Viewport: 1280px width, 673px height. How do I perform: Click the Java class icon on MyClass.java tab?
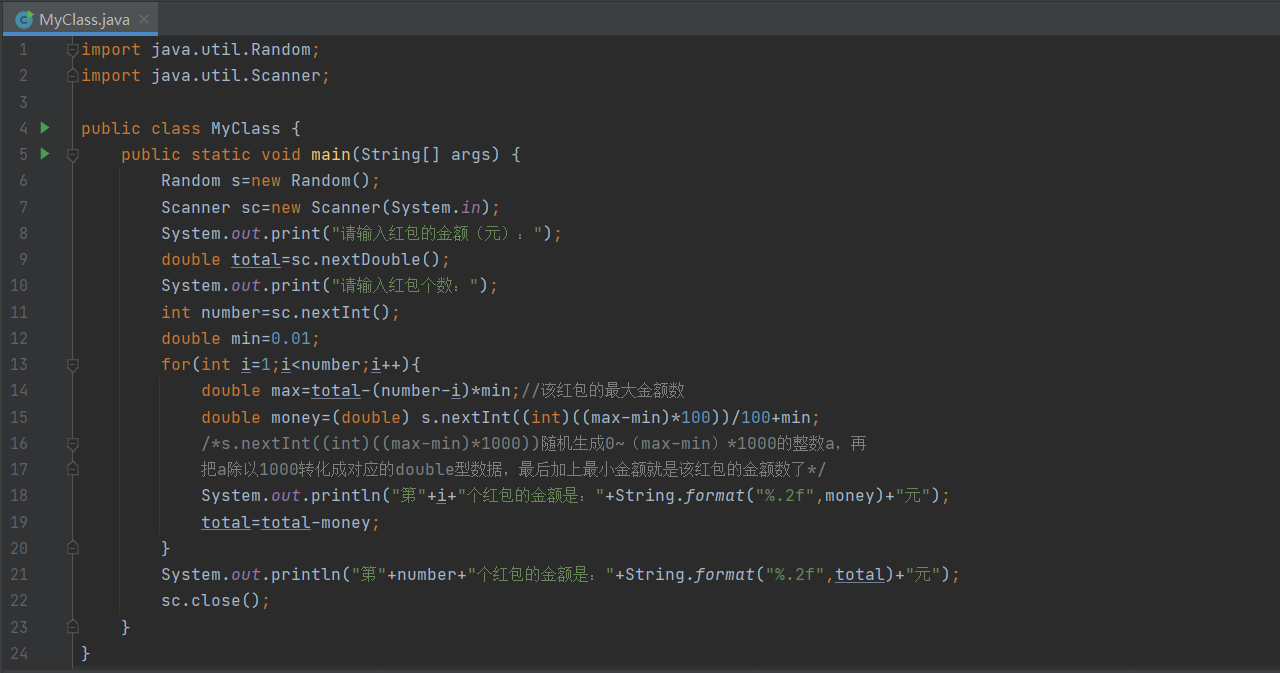click(x=24, y=19)
